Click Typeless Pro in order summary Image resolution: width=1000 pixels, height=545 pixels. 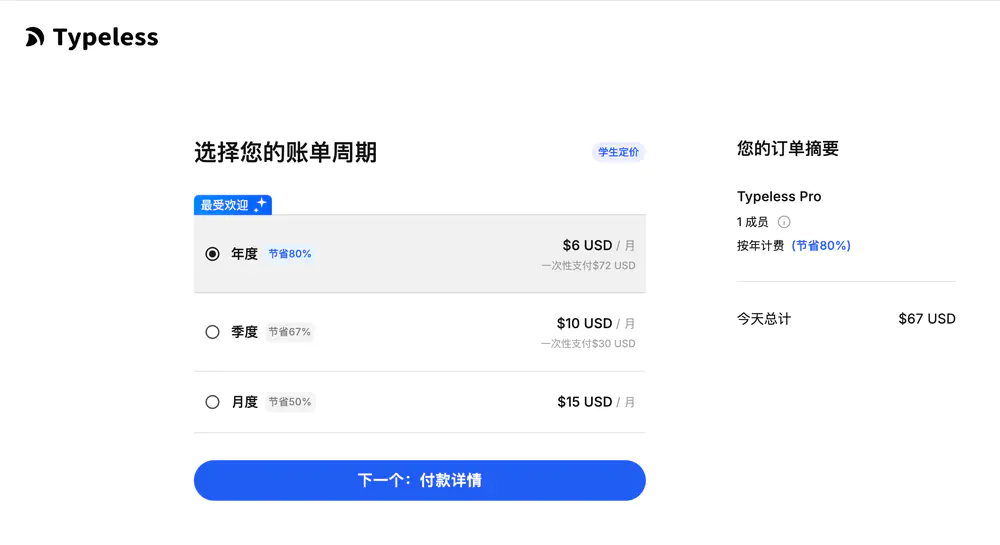[779, 196]
